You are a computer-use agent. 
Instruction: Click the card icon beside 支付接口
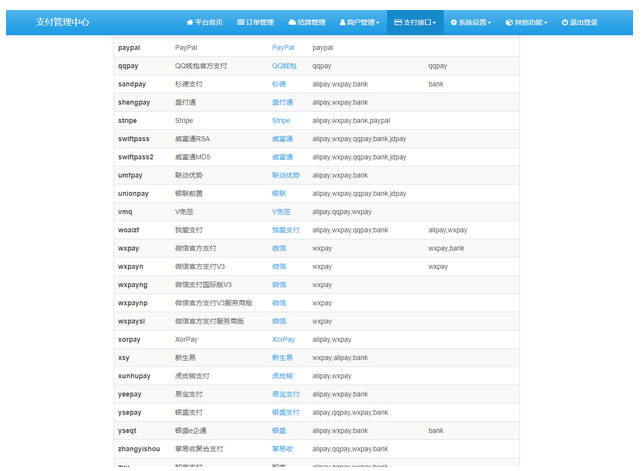(x=399, y=21)
